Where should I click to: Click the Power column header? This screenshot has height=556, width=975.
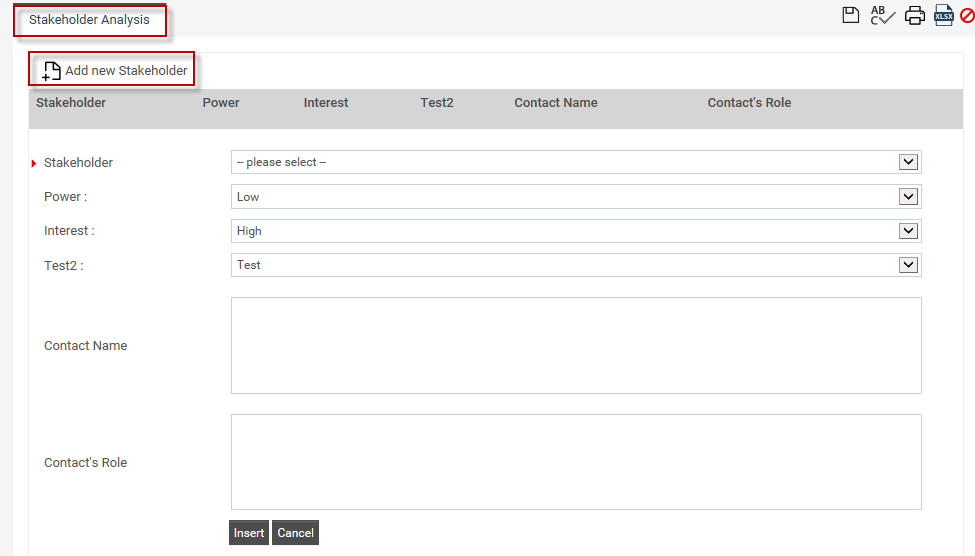pos(221,103)
